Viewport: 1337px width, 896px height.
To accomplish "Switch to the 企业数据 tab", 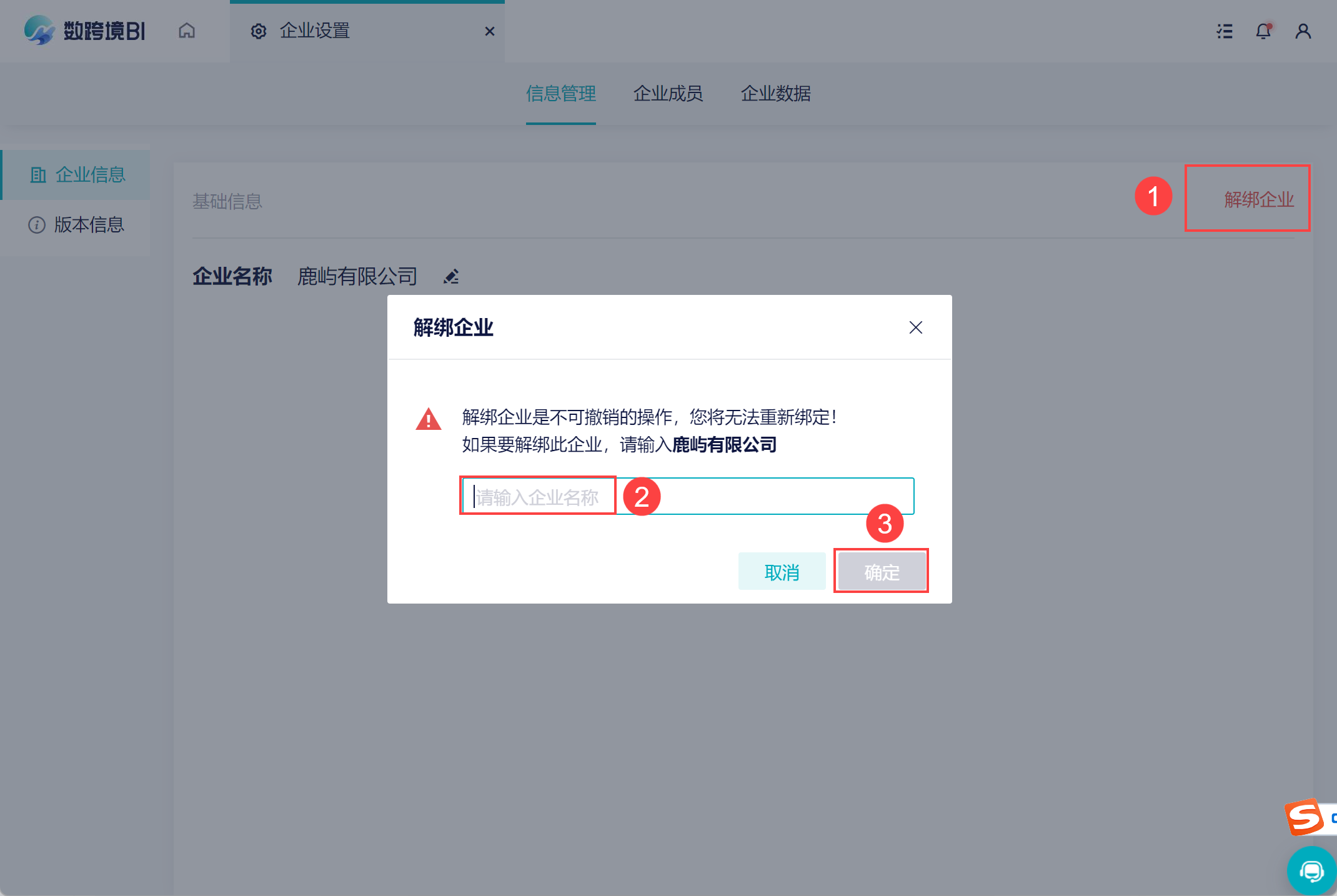I will [775, 94].
